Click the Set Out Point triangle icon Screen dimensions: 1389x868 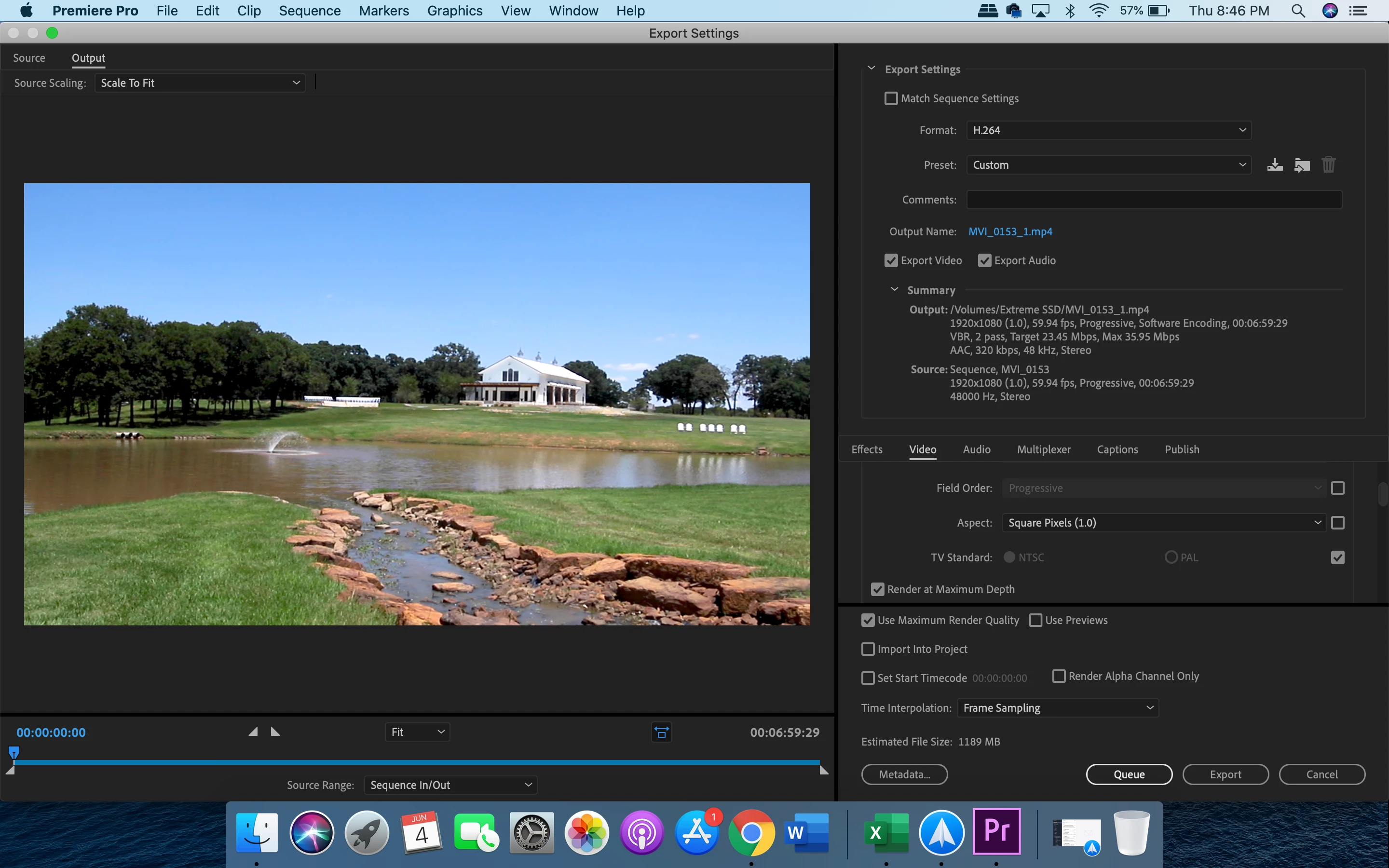pyautogui.click(x=275, y=732)
